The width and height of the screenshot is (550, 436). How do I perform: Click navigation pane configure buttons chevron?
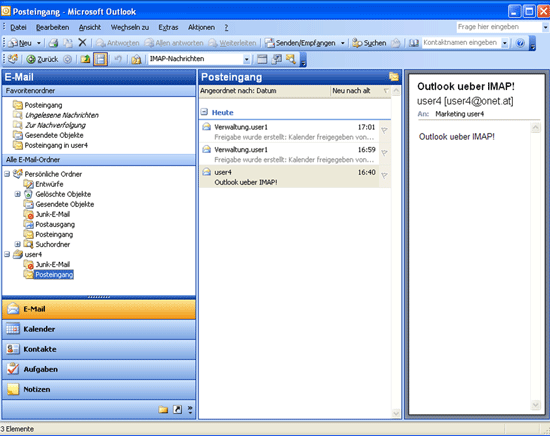coord(190,409)
